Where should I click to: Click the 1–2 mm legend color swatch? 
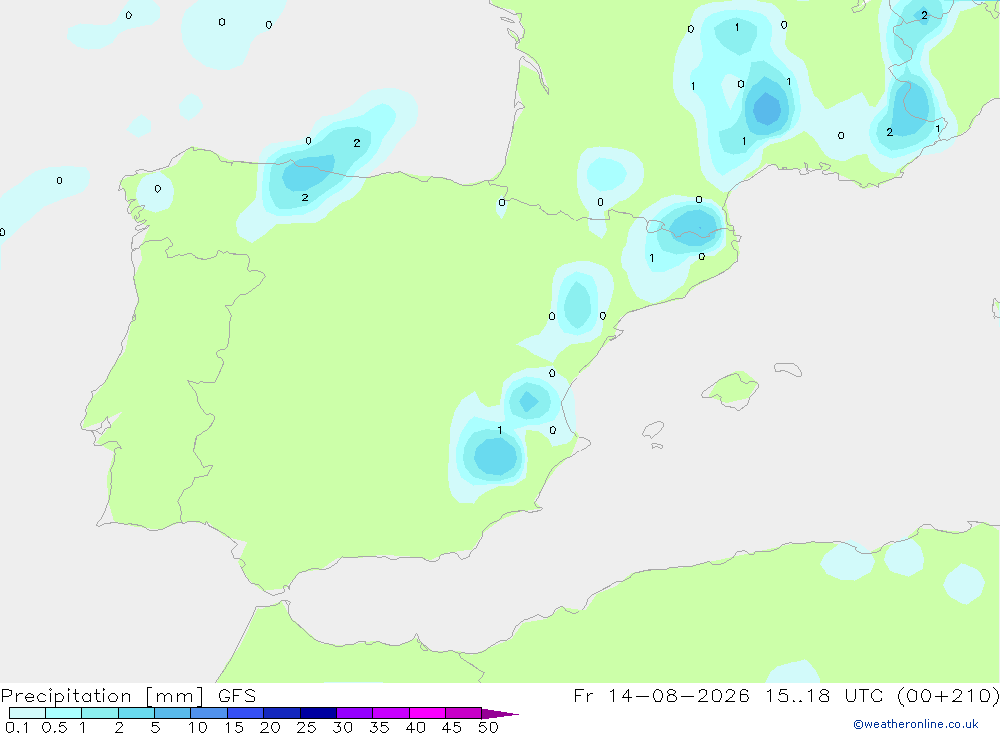tap(100, 713)
